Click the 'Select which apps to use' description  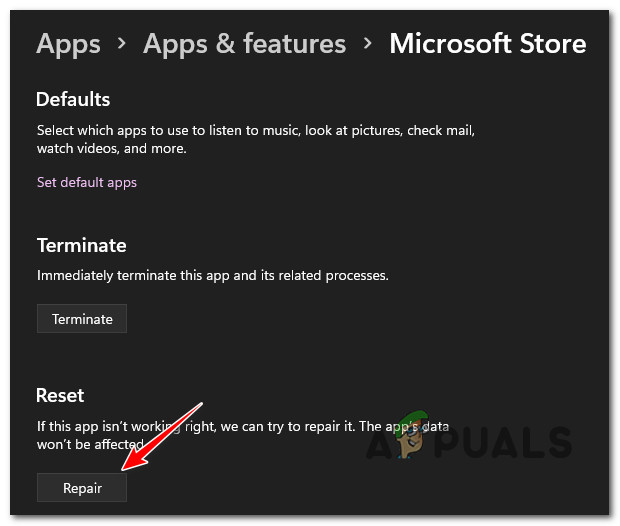click(255, 130)
